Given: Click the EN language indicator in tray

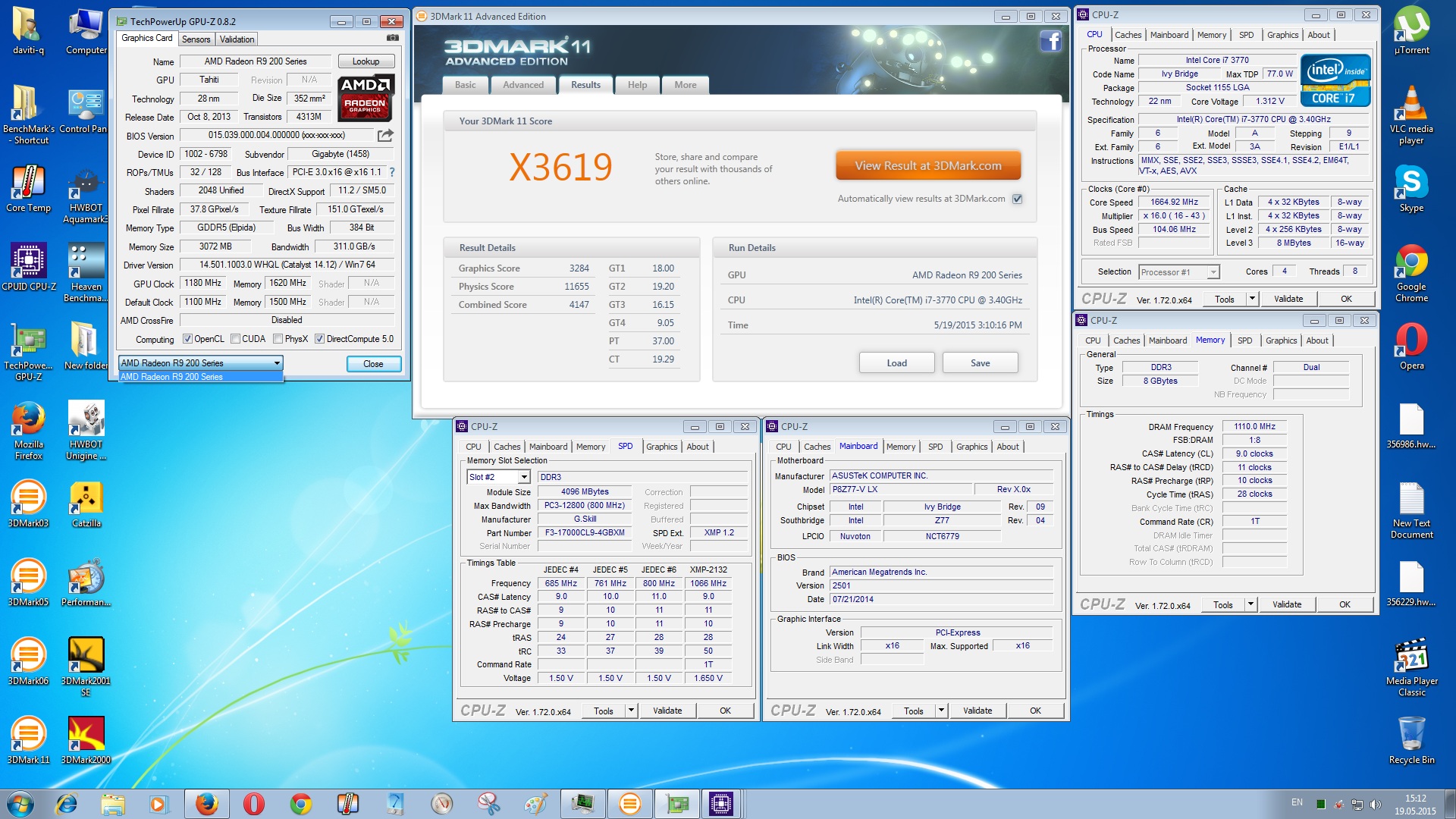Looking at the screenshot, I should [x=1297, y=802].
